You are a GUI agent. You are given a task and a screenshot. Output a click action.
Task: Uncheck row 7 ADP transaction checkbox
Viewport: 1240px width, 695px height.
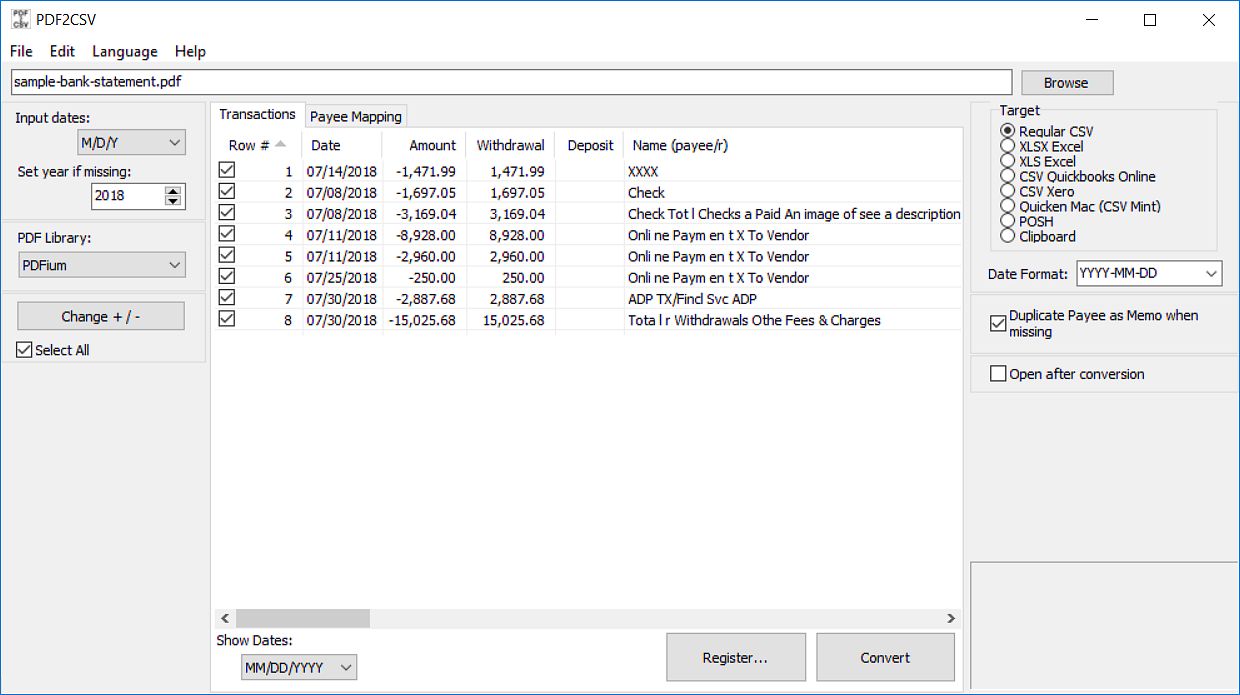[227, 297]
